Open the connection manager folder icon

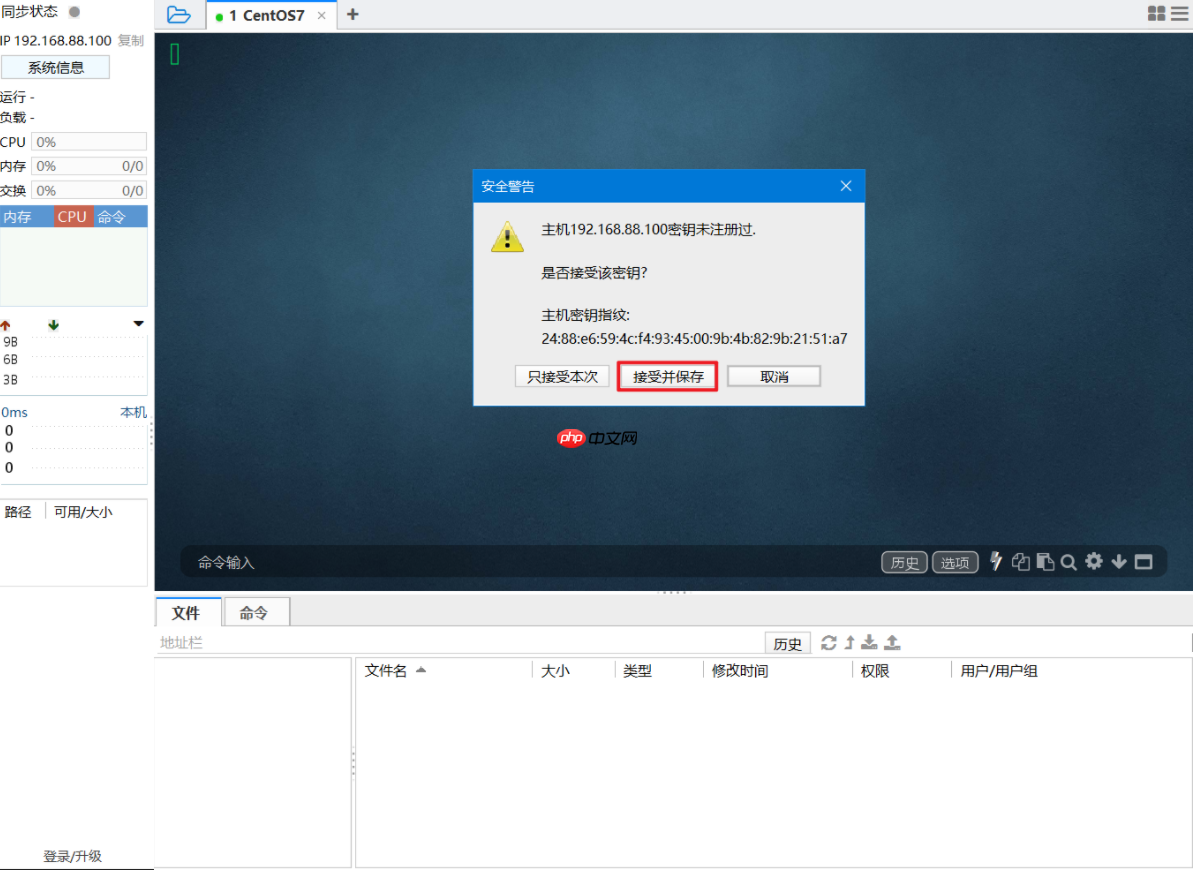(179, 15)
